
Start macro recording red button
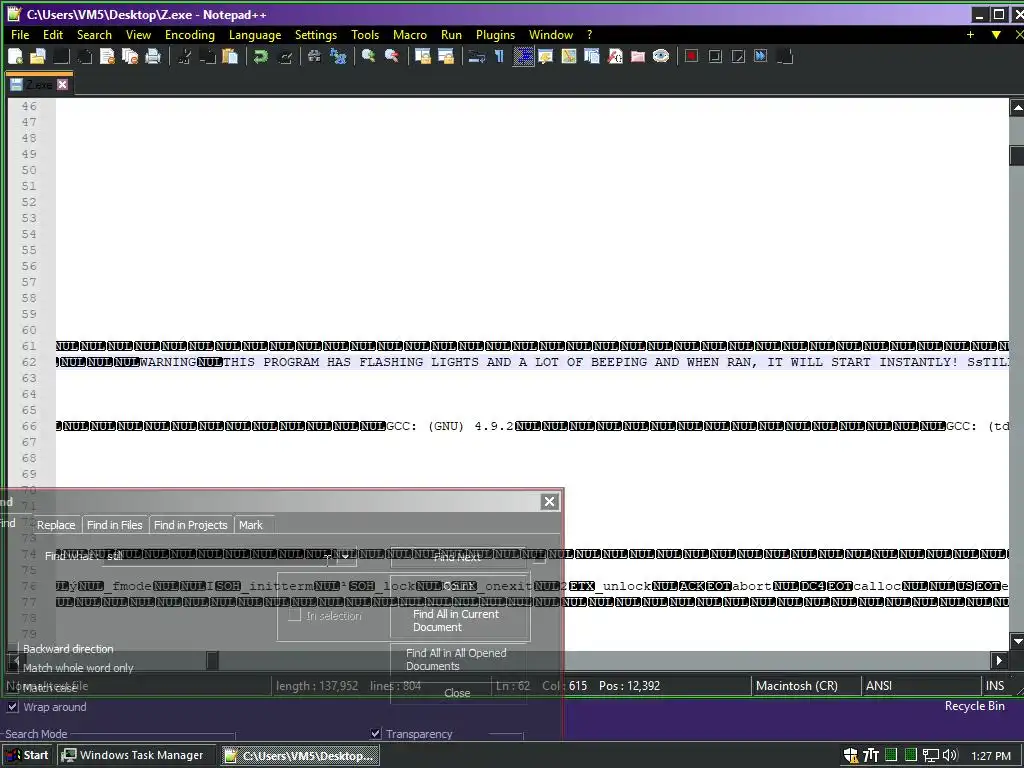[692, 57]
